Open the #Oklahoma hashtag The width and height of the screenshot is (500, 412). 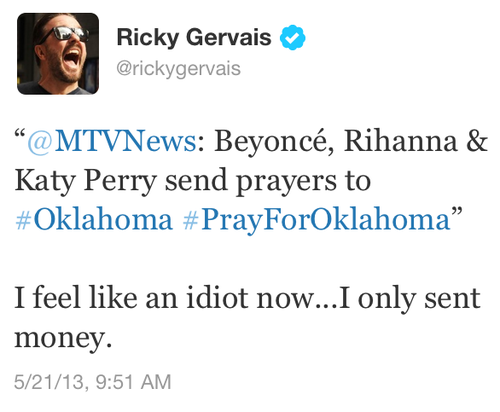(94, 220)
